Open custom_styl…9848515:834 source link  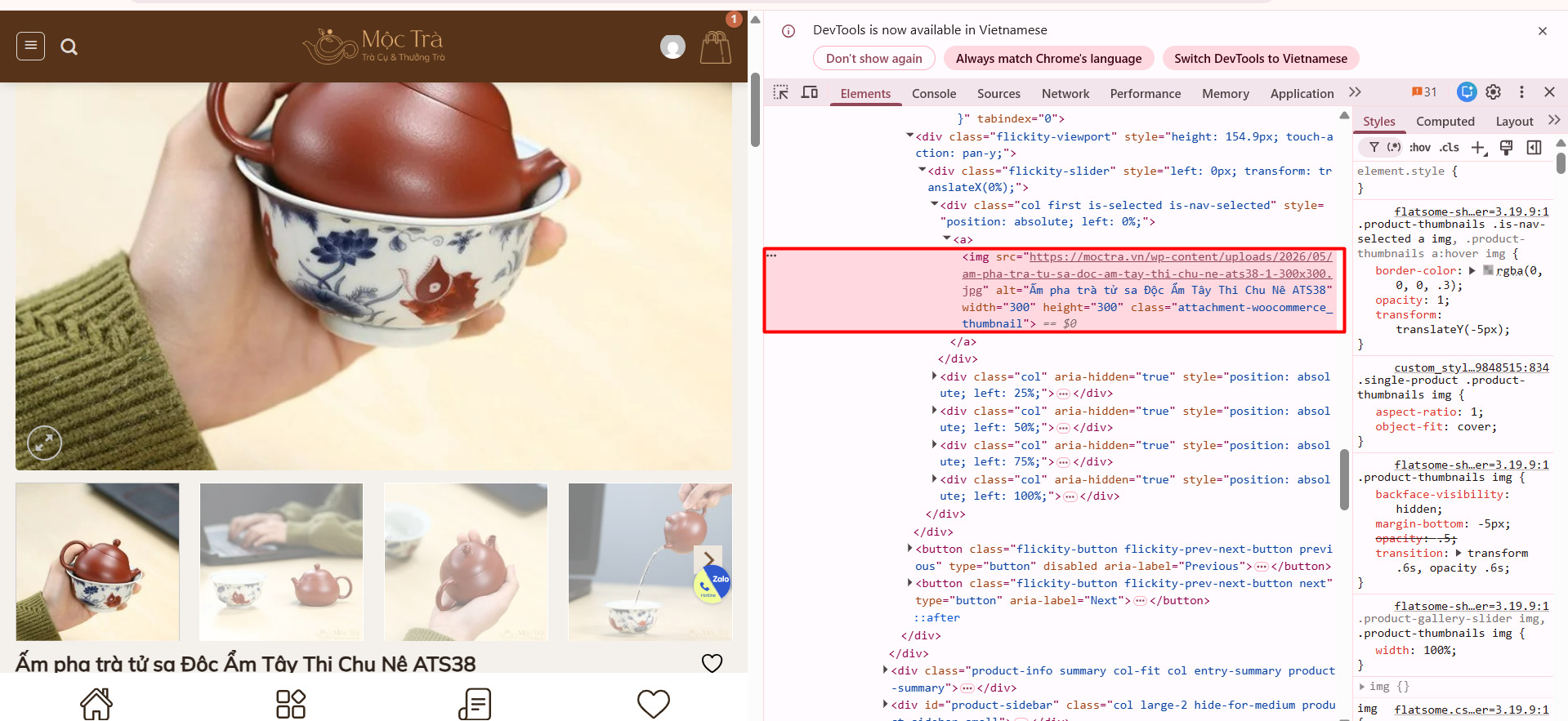pyautogui.click(x=1471, y=367)
